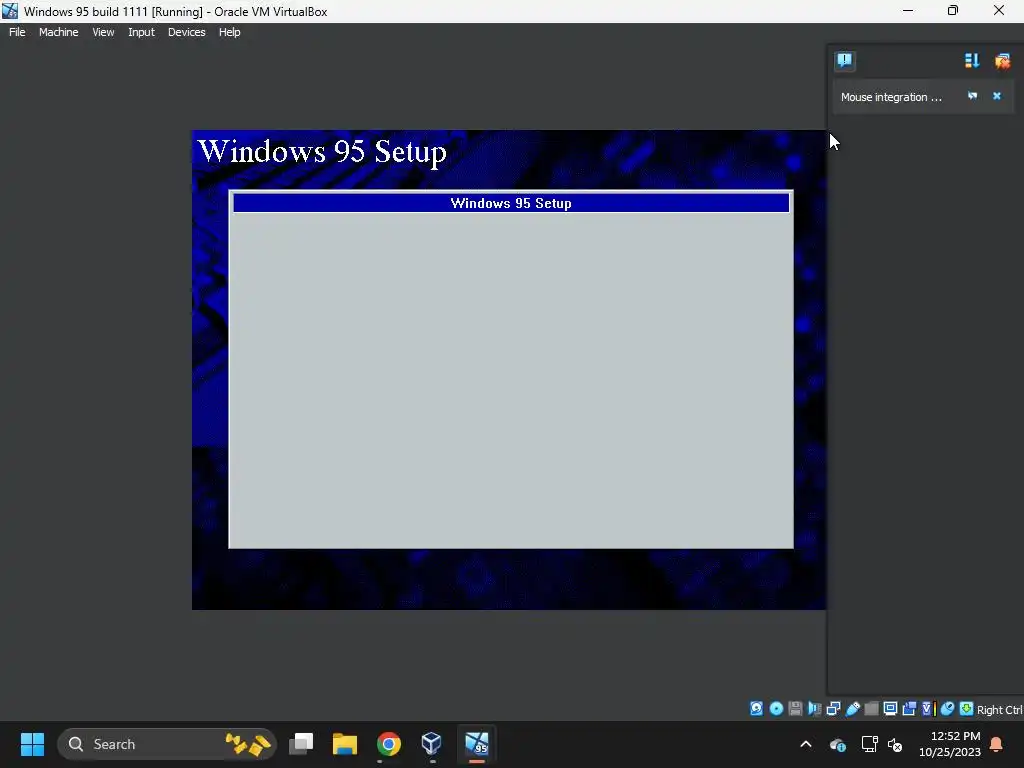1024x768 pixels.
Task: Click the hard disk activity indicator
Action: (756, 709)
